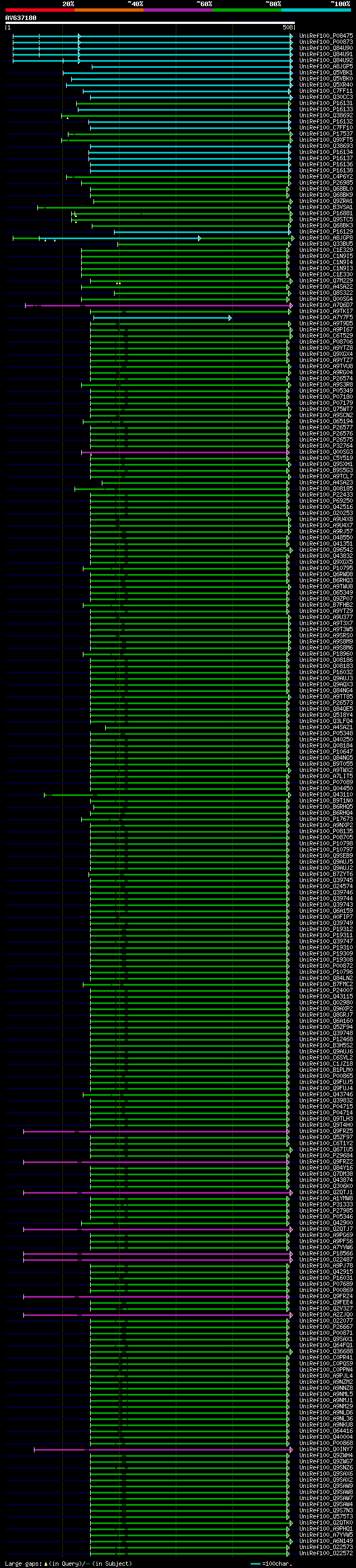The height and width of the screenshot is (1568, 356).
Task: Click the purple alignment bar for UniRef100_A7Q6D7
Action: click(158, 305)
